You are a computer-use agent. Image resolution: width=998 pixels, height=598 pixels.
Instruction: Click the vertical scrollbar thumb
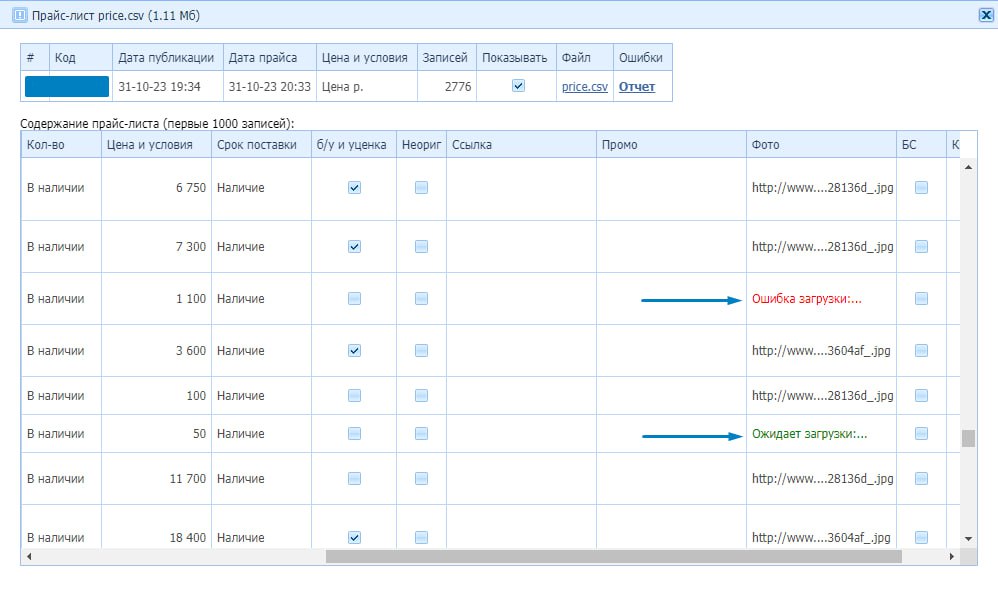click(968, 439)
